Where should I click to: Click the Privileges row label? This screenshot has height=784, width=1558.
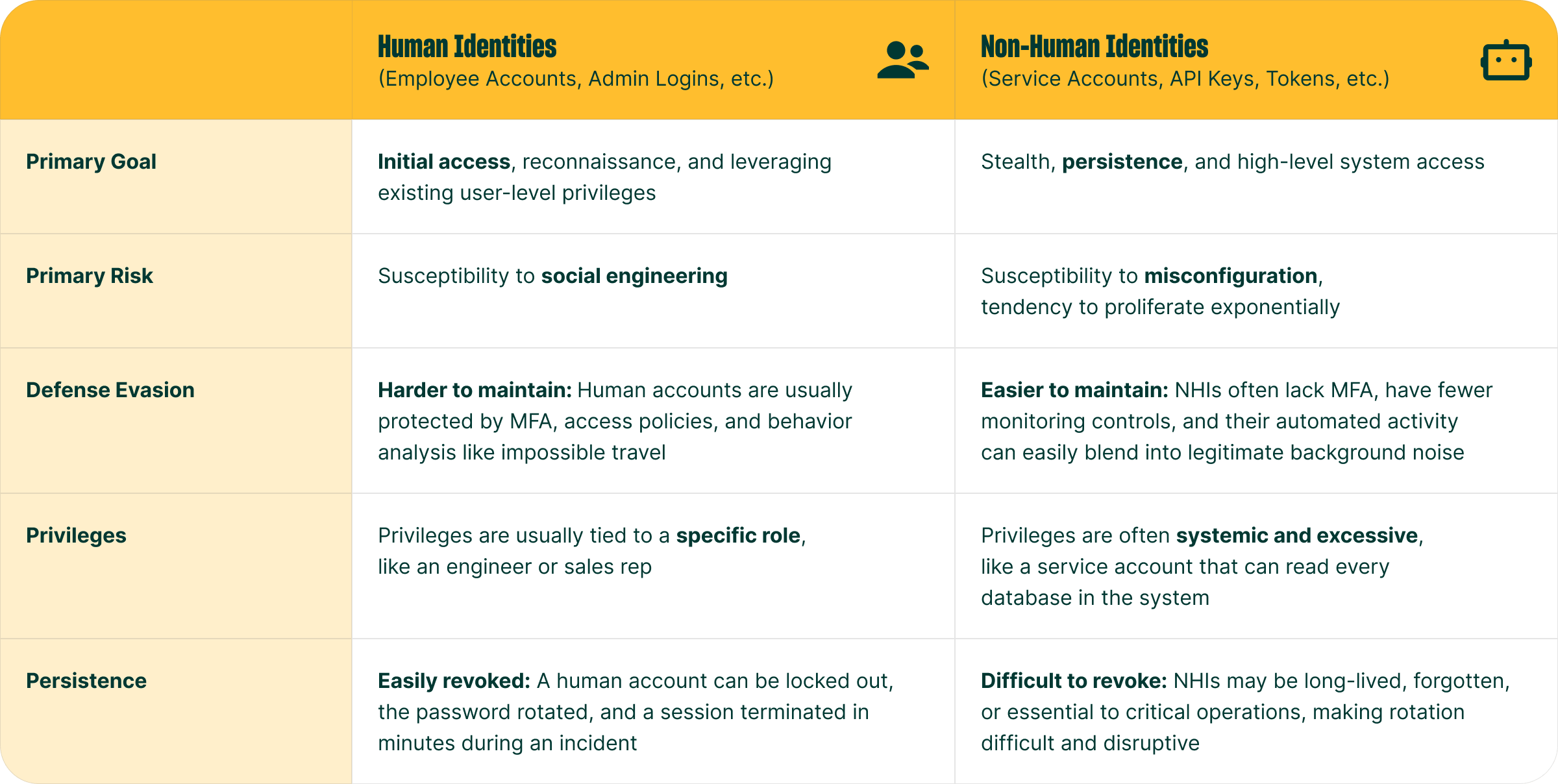76,535
